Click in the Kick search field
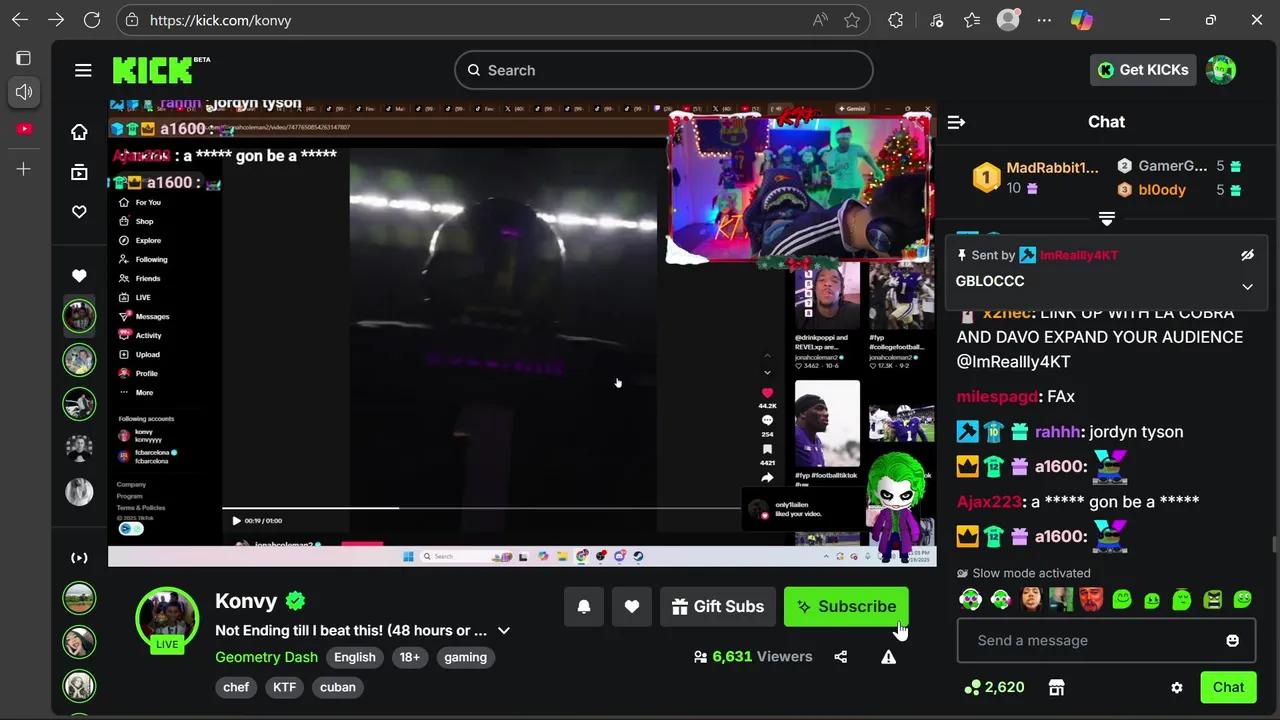The image size is (1280, 720). click(664, 70)
